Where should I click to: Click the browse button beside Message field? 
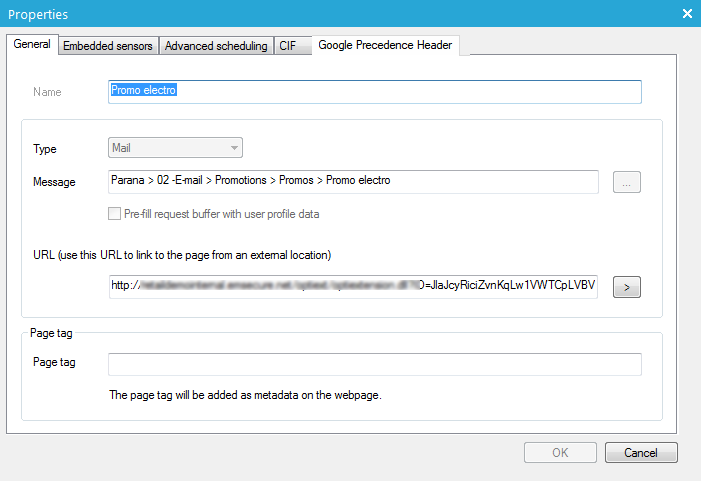pyautogui.click(x=625, y=182)
